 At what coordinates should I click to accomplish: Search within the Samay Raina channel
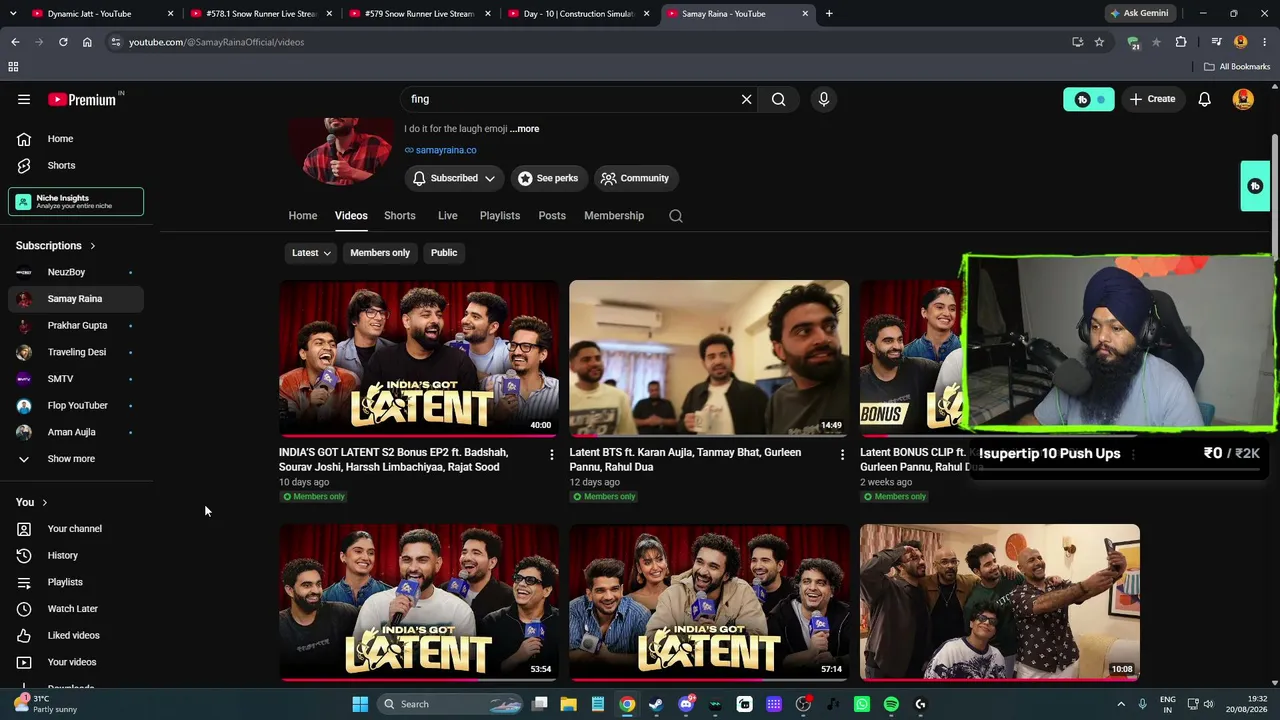(x=676, y=216)
